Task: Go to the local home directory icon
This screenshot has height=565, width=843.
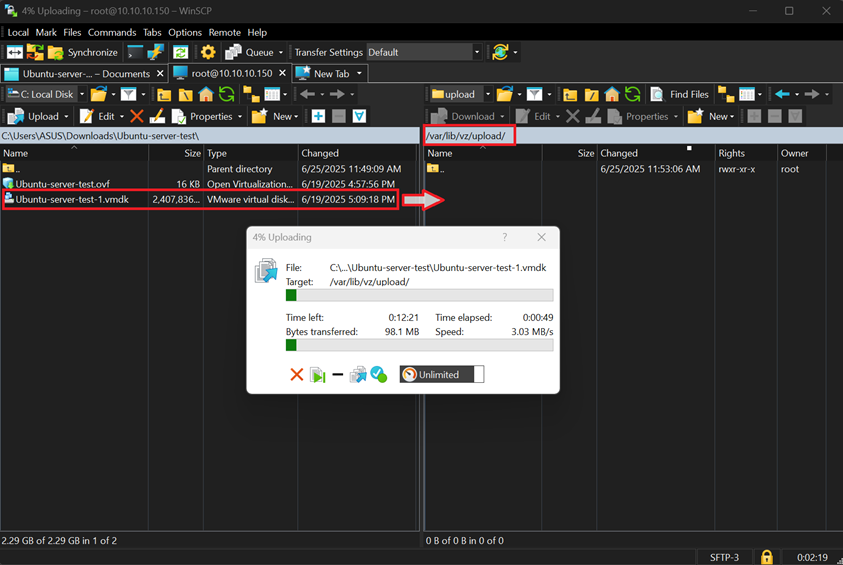Action: pos(206,94)
